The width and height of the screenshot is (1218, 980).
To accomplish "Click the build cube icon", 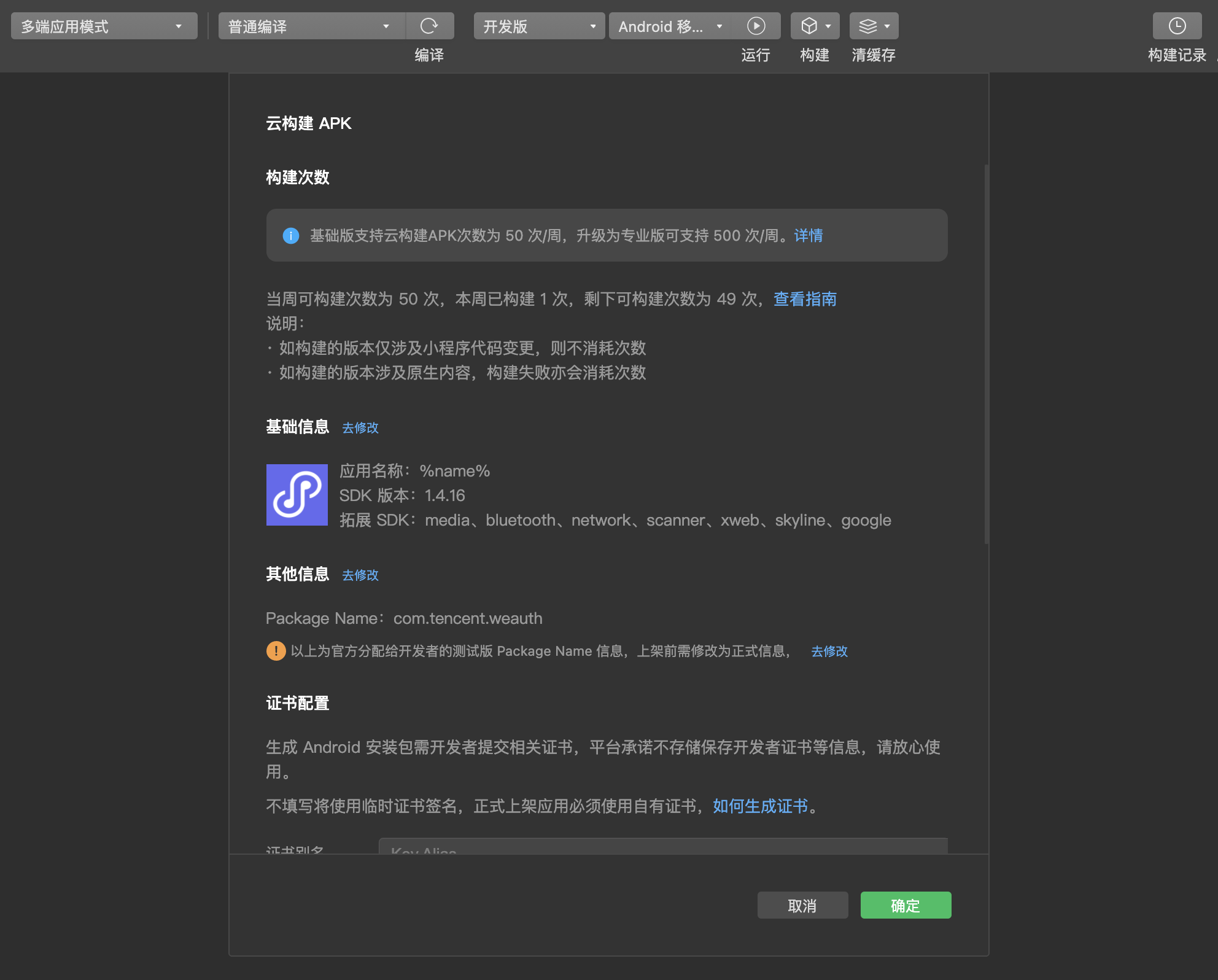I will pyautogui.click(x=809, y=26).
